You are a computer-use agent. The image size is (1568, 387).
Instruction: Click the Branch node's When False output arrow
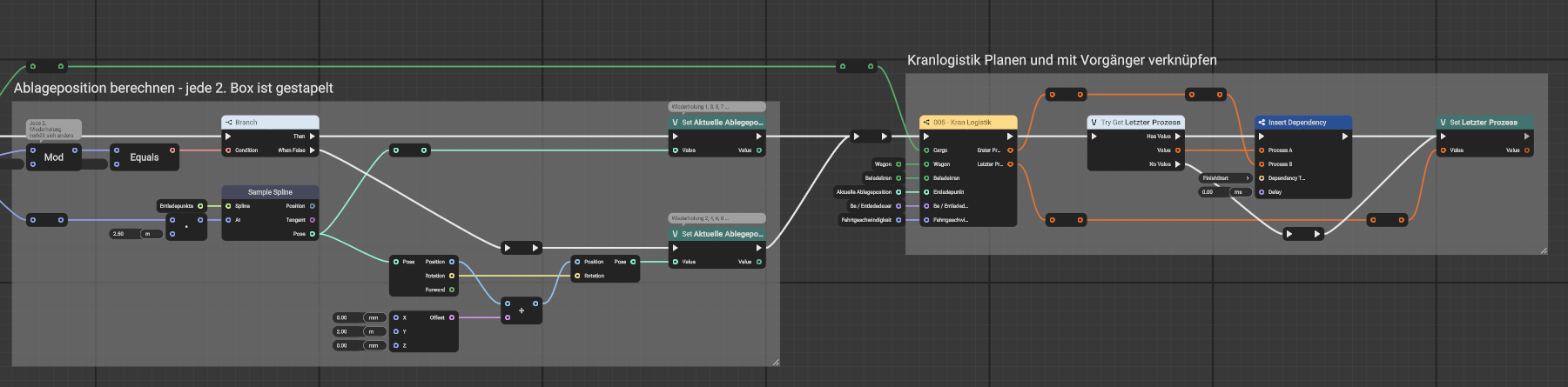pyautogui.click(x=313, y=150)
